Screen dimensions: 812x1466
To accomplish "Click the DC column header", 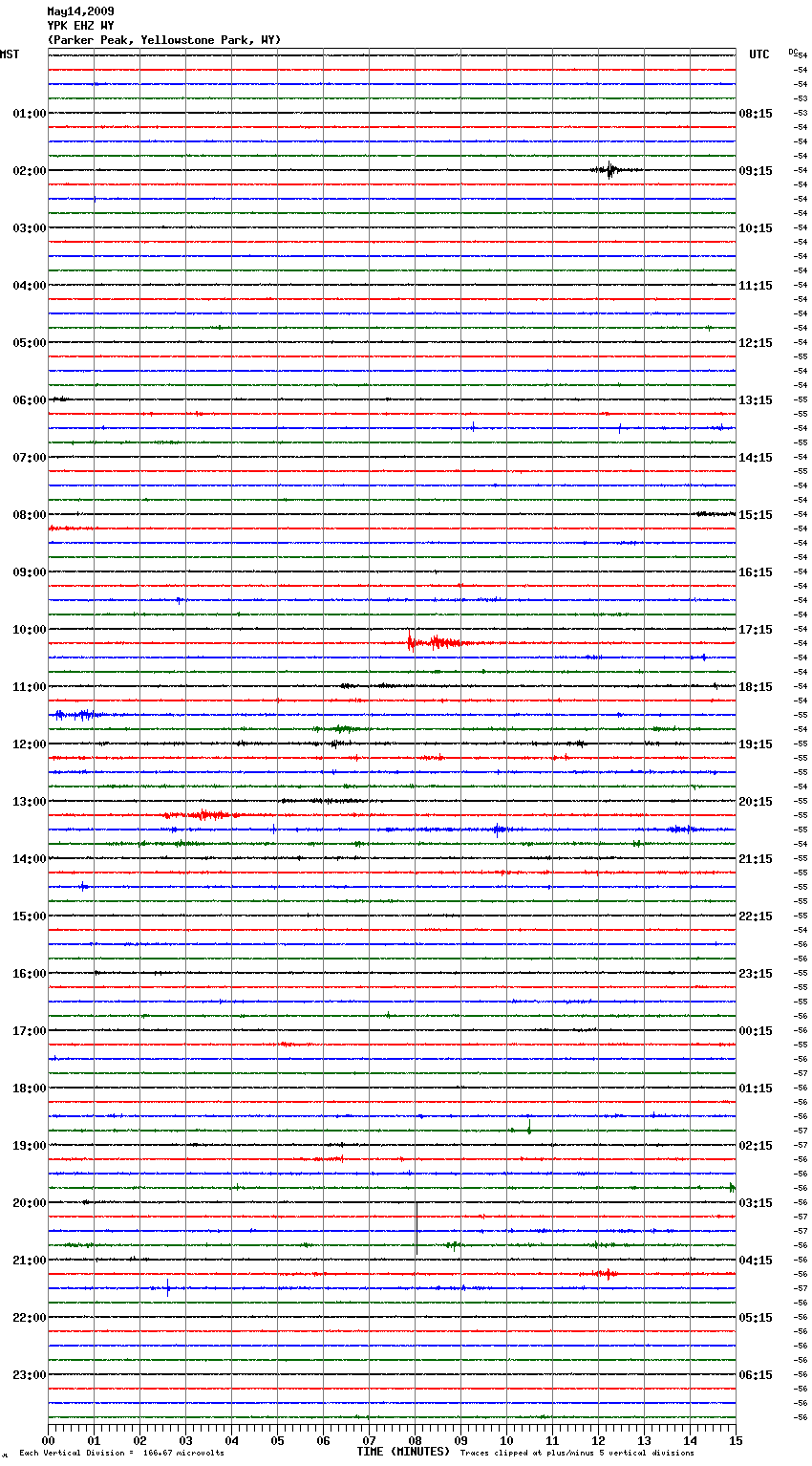I will (x=792, y=52).
